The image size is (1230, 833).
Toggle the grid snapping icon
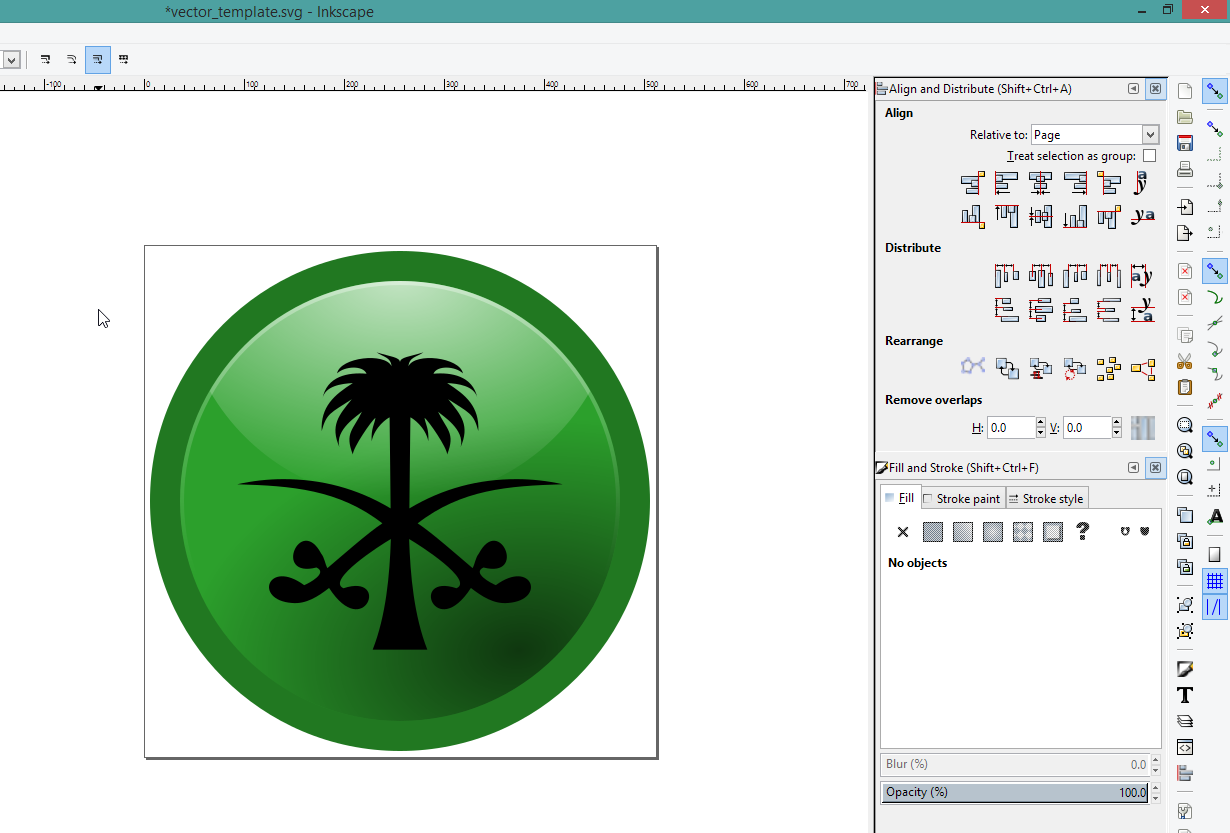[x=1215, y=581]
